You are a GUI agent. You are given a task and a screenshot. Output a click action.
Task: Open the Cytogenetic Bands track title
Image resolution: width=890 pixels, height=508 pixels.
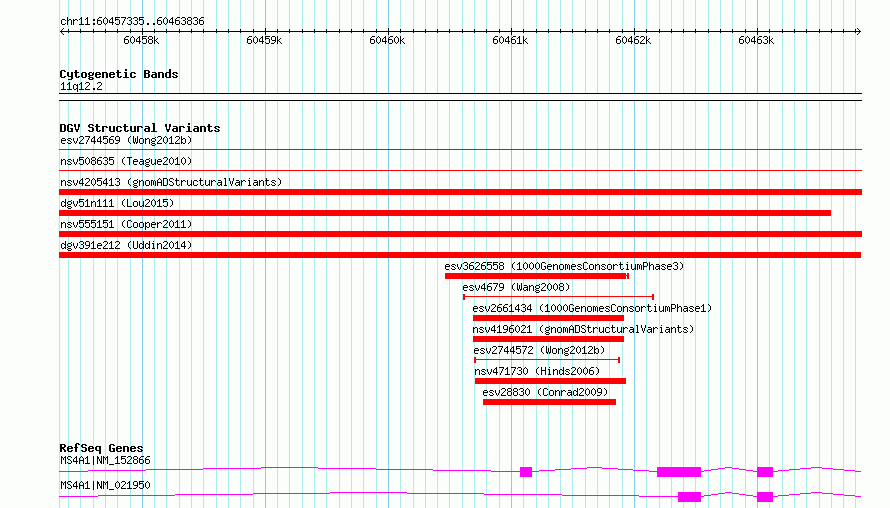pyautogui.click(x=119, y=74)
